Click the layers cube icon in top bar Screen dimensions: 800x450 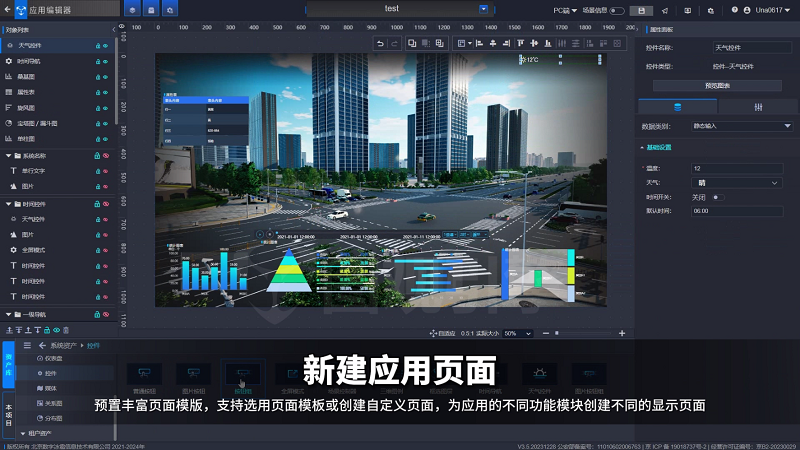click(x=132, y=10)
